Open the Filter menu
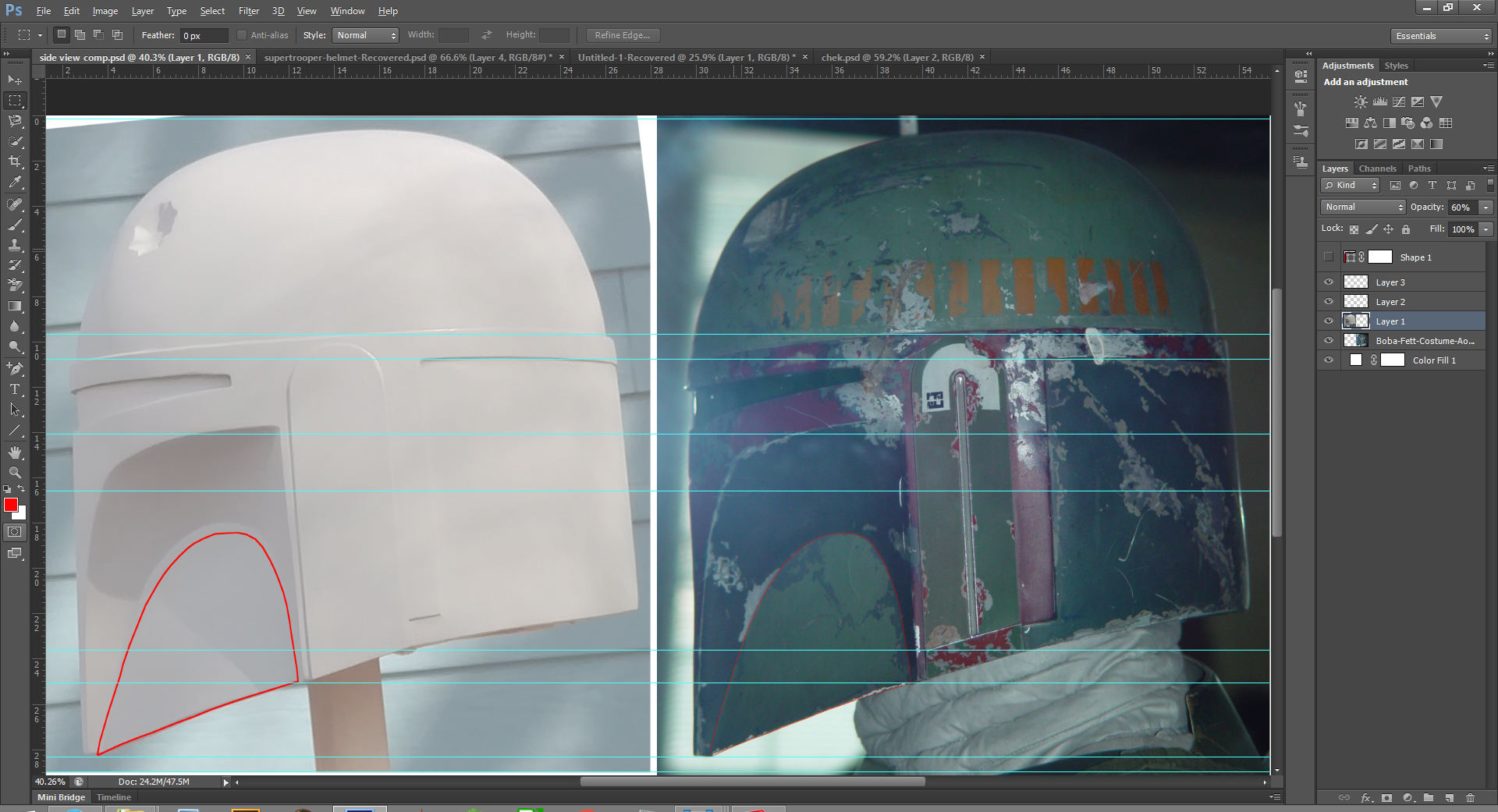 (248, 11)
